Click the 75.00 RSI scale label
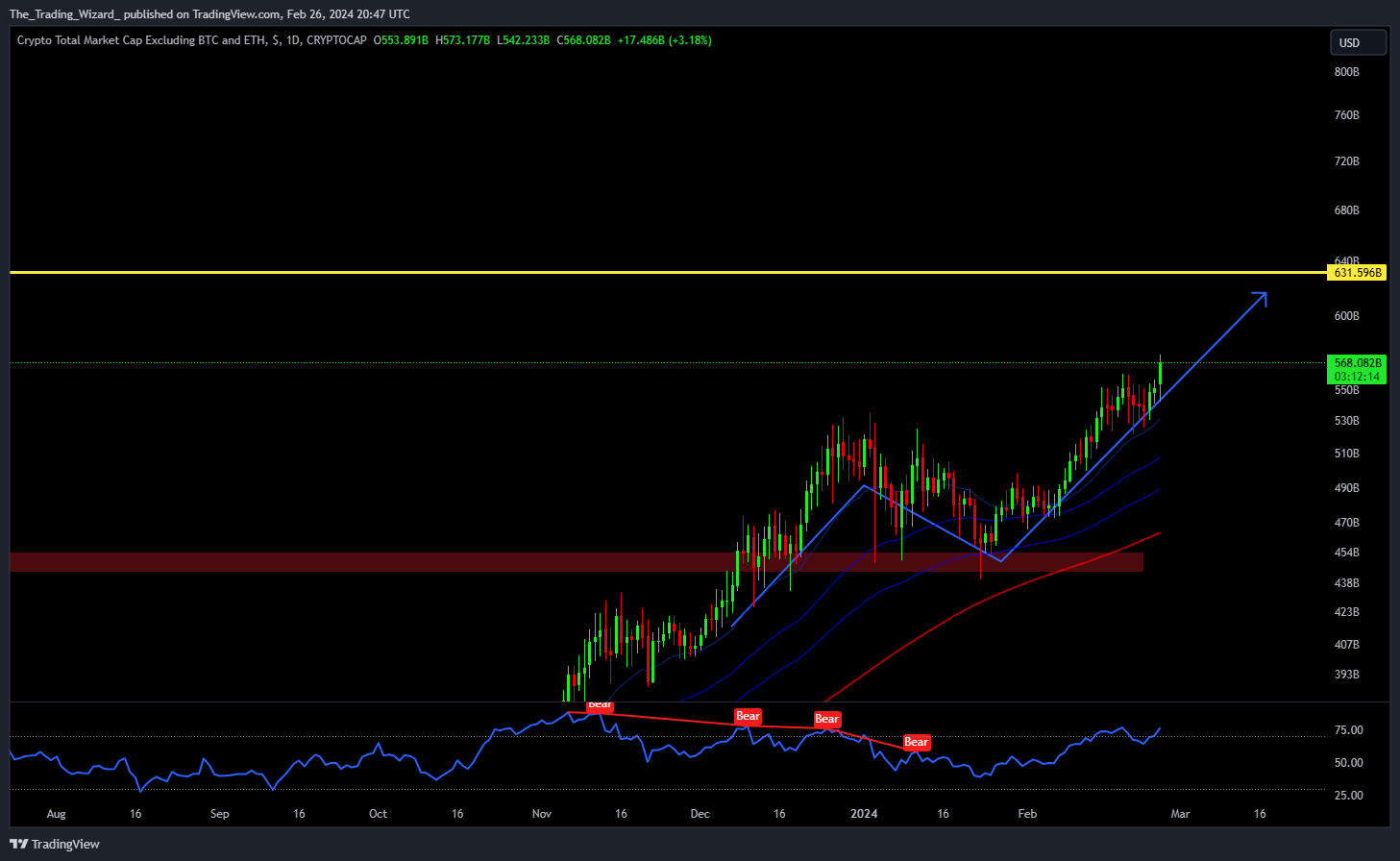The image size is (1400, 861). point(1349,730)
